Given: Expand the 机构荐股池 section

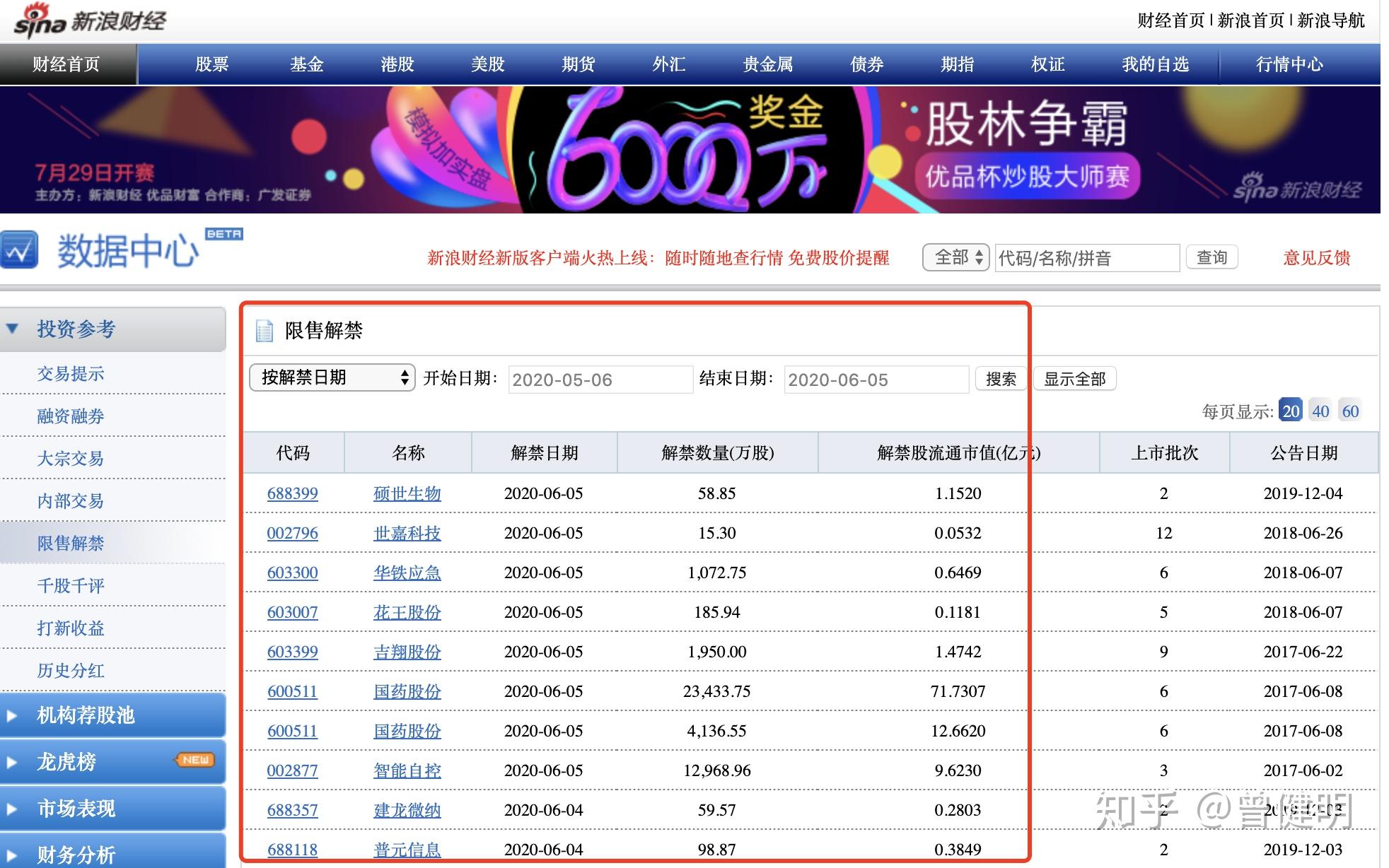Looking at the screenshot, I should coord(113,715).
